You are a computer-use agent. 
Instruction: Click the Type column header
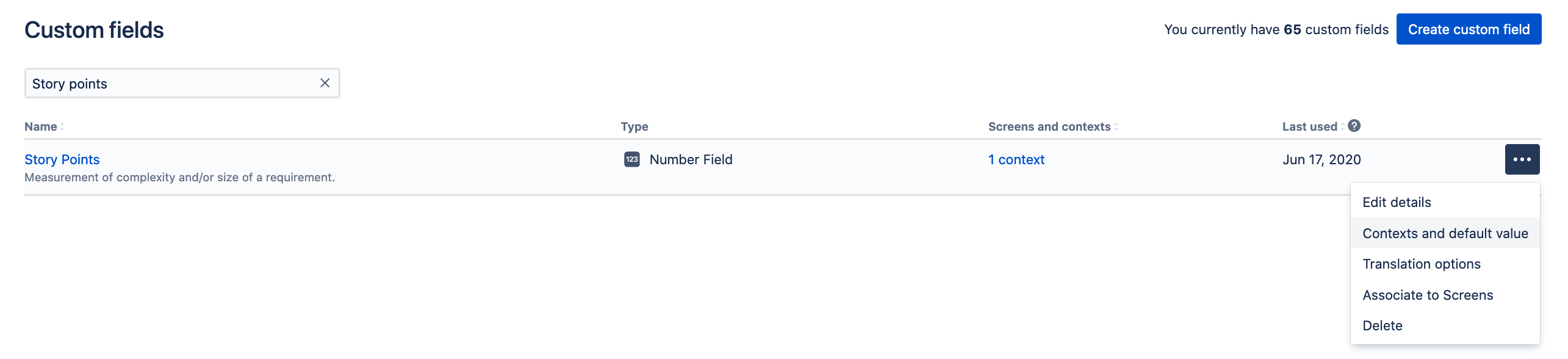[634, 126]
